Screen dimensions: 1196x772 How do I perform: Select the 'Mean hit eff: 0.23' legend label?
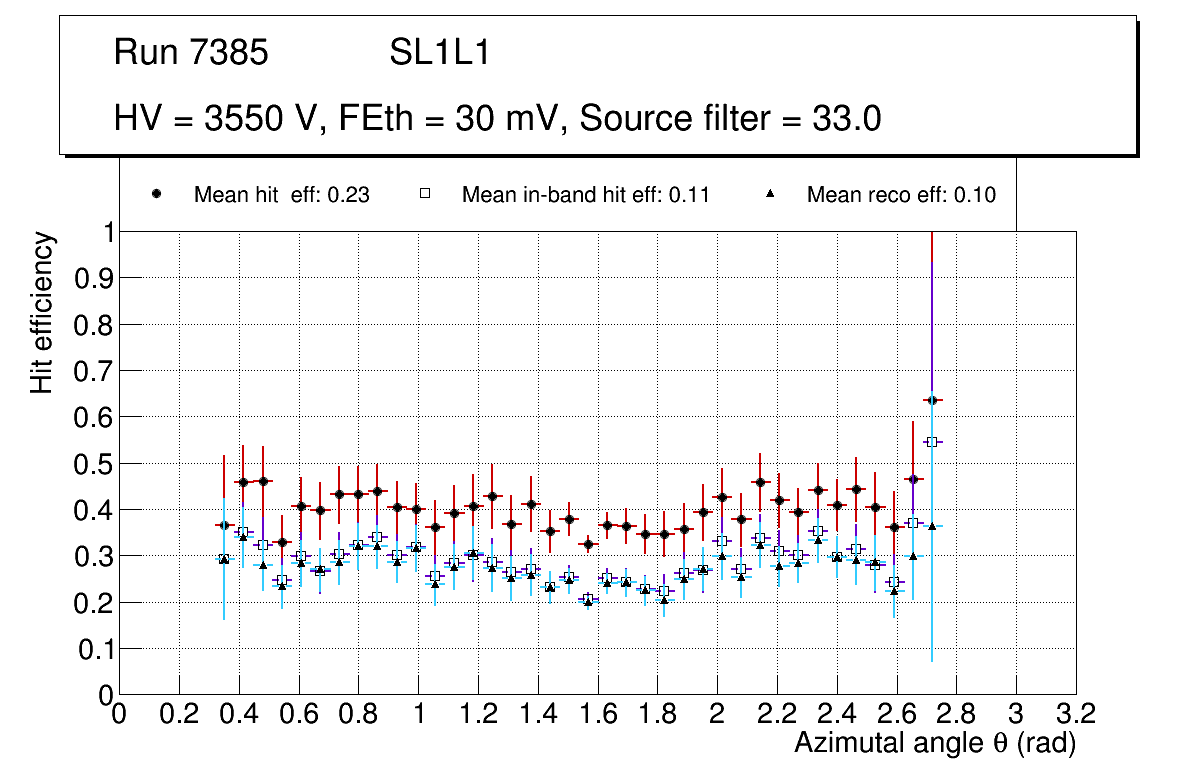pyautogui.click(x=282, y=195)
